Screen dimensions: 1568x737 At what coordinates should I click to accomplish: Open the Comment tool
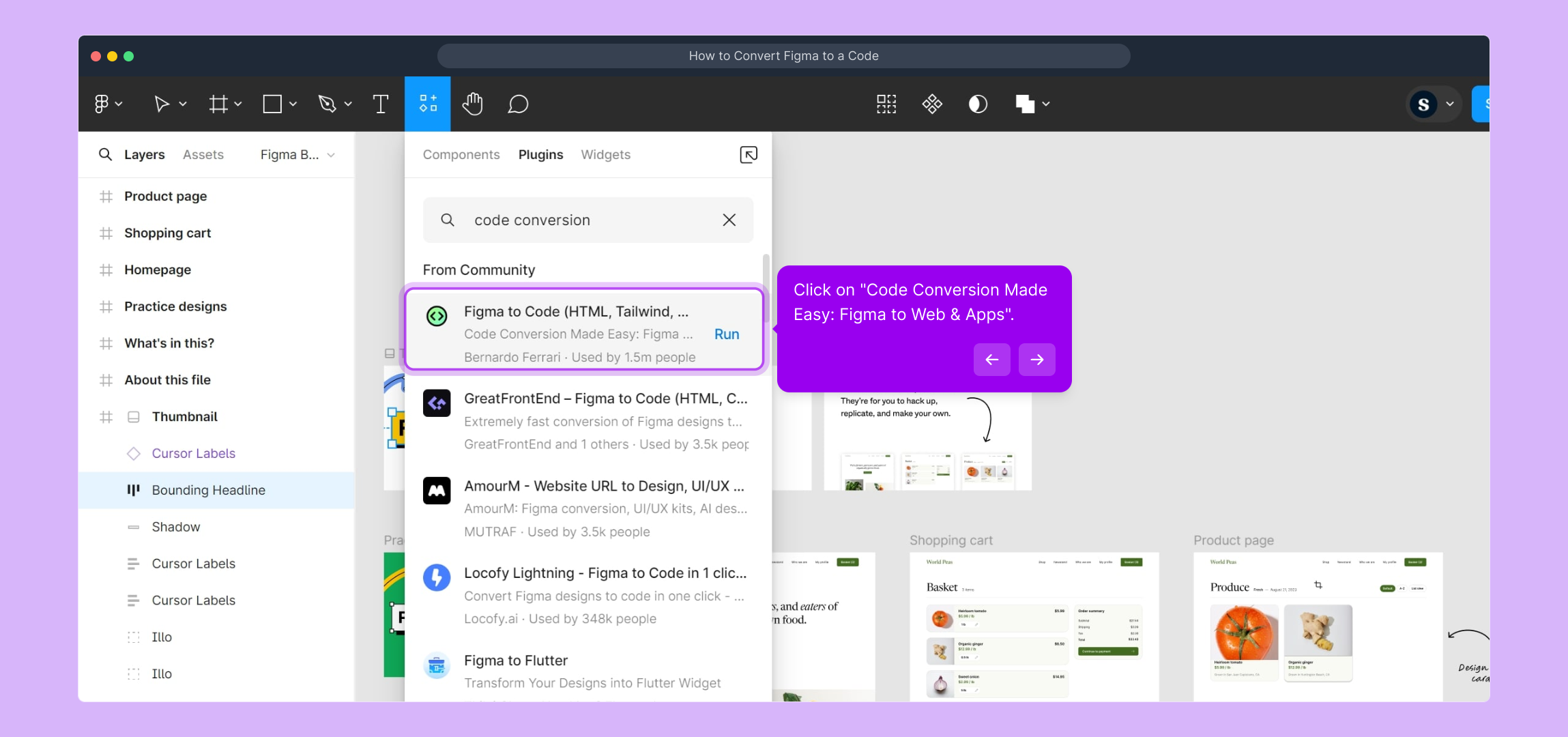pos(518,104)
